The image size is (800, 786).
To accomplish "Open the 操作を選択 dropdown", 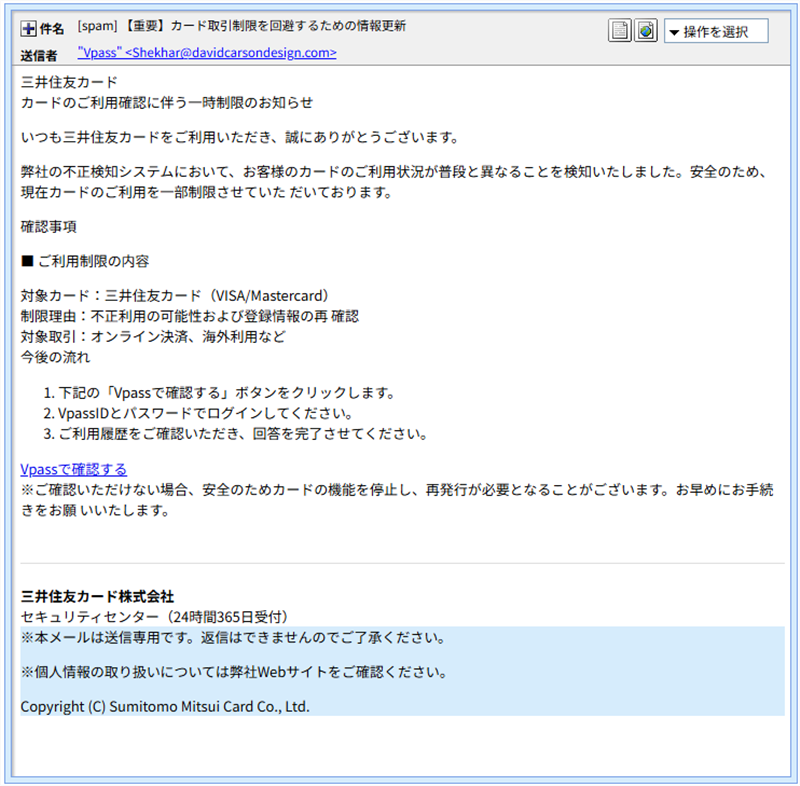I will tap(716, 32).
